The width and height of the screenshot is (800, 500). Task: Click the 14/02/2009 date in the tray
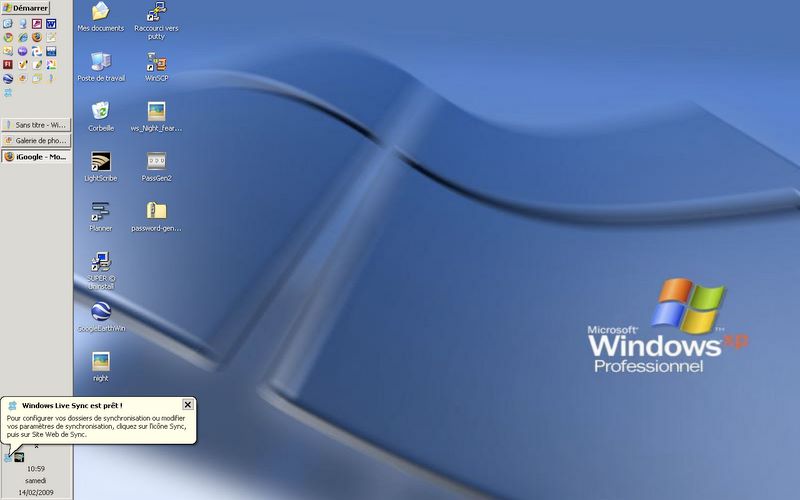[x=36, y=493]
